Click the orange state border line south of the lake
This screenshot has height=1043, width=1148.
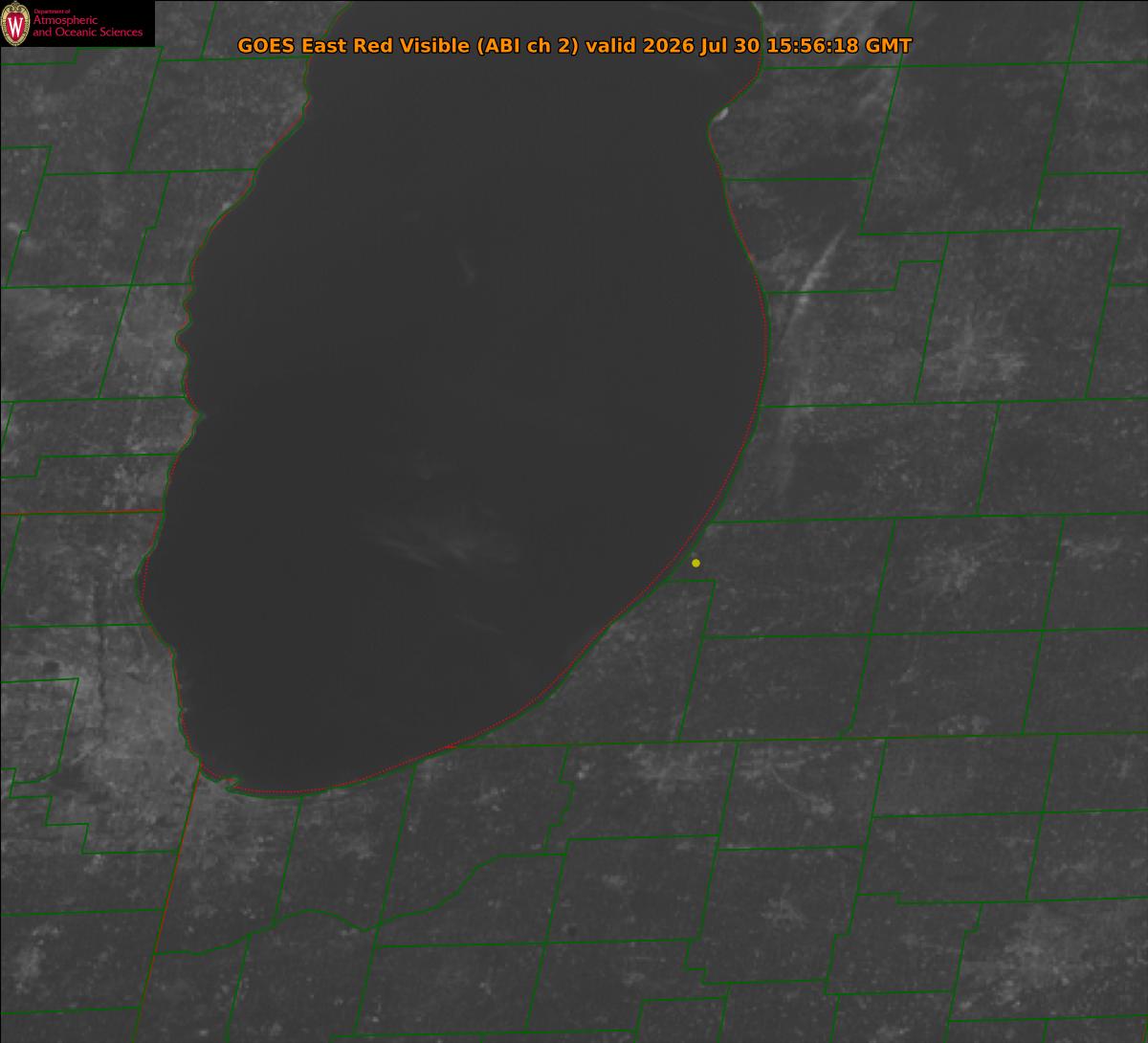tap(170, 899)
